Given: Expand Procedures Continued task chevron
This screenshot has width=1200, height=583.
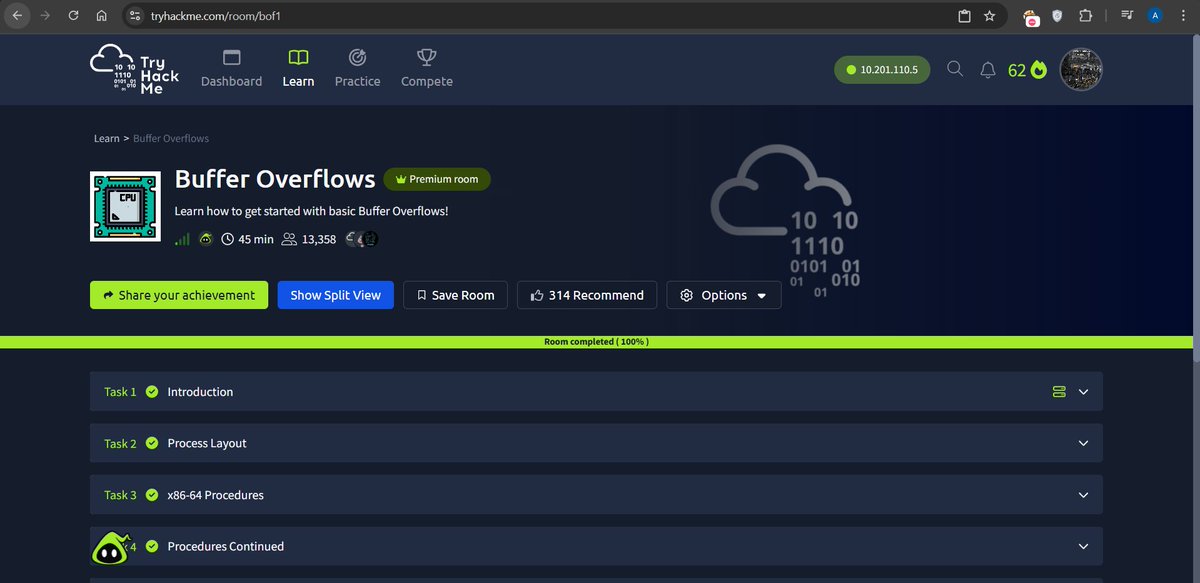Looking at the screenshot, I should [x=1083, y=546].
